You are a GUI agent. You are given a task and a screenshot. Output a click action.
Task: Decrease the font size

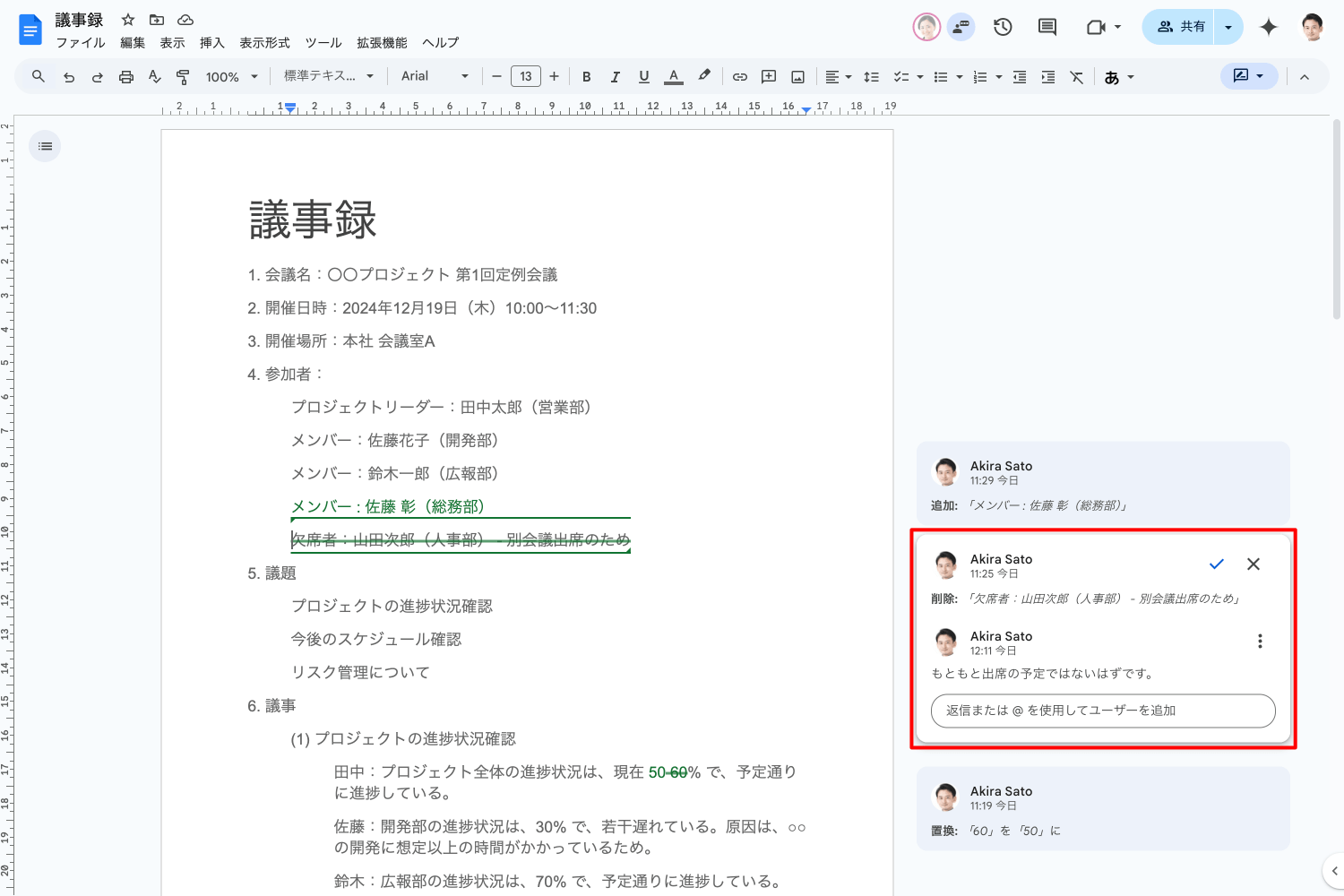pyautogui.click(x=496, y=77)
